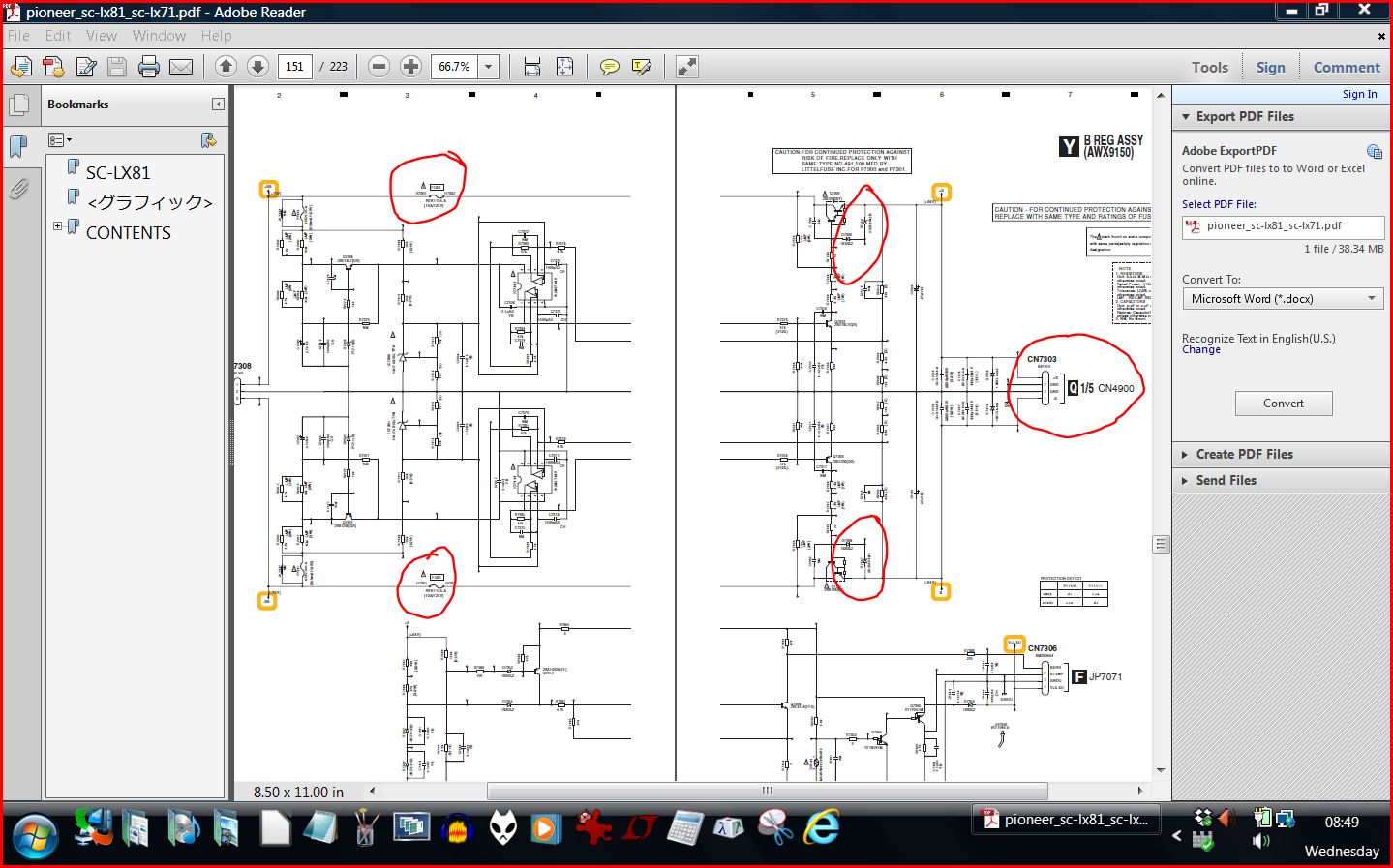Click the Save file floppy icon
Viewport: 1393px width, 868px height.
pos(117,67)
